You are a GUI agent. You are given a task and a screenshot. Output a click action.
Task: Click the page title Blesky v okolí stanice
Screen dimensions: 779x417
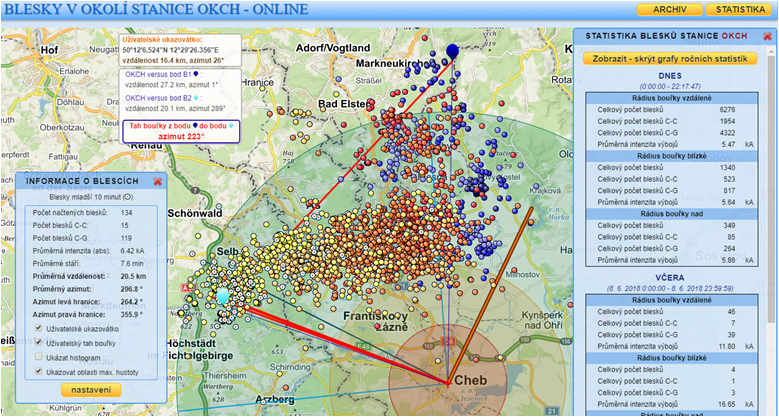point(156,9)
